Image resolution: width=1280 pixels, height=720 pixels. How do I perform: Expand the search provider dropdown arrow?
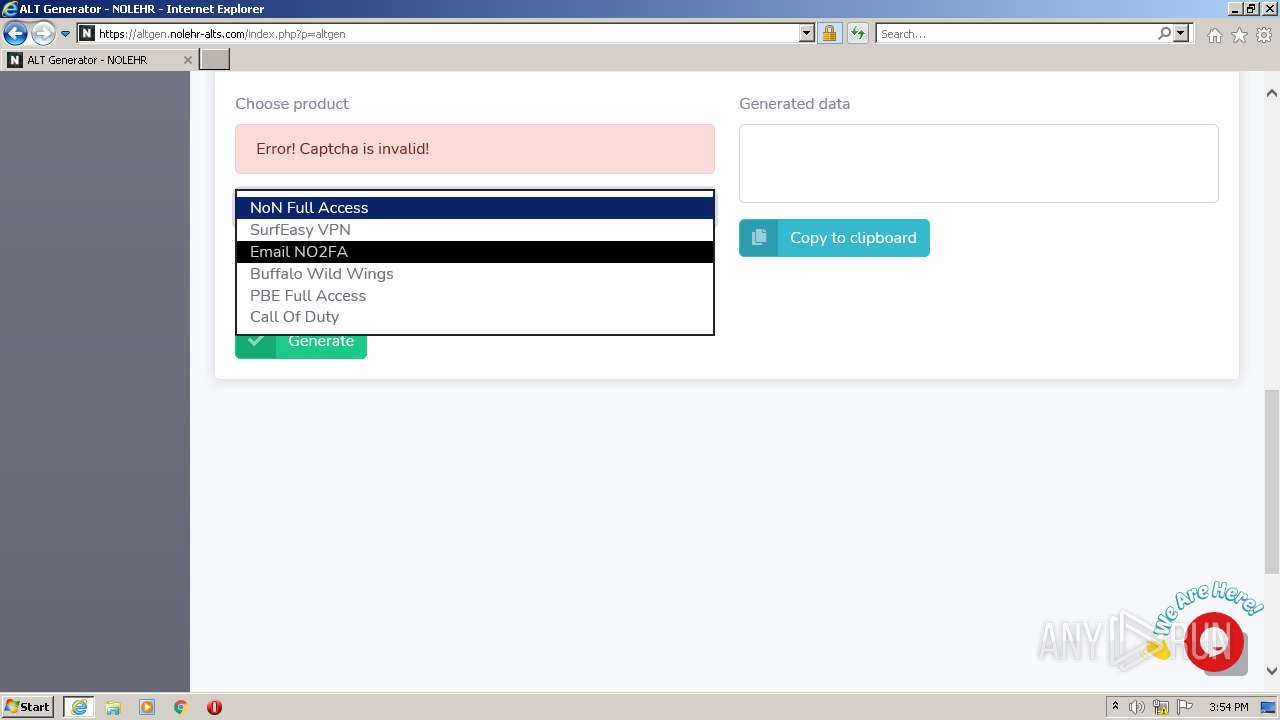click(1182, 34)
